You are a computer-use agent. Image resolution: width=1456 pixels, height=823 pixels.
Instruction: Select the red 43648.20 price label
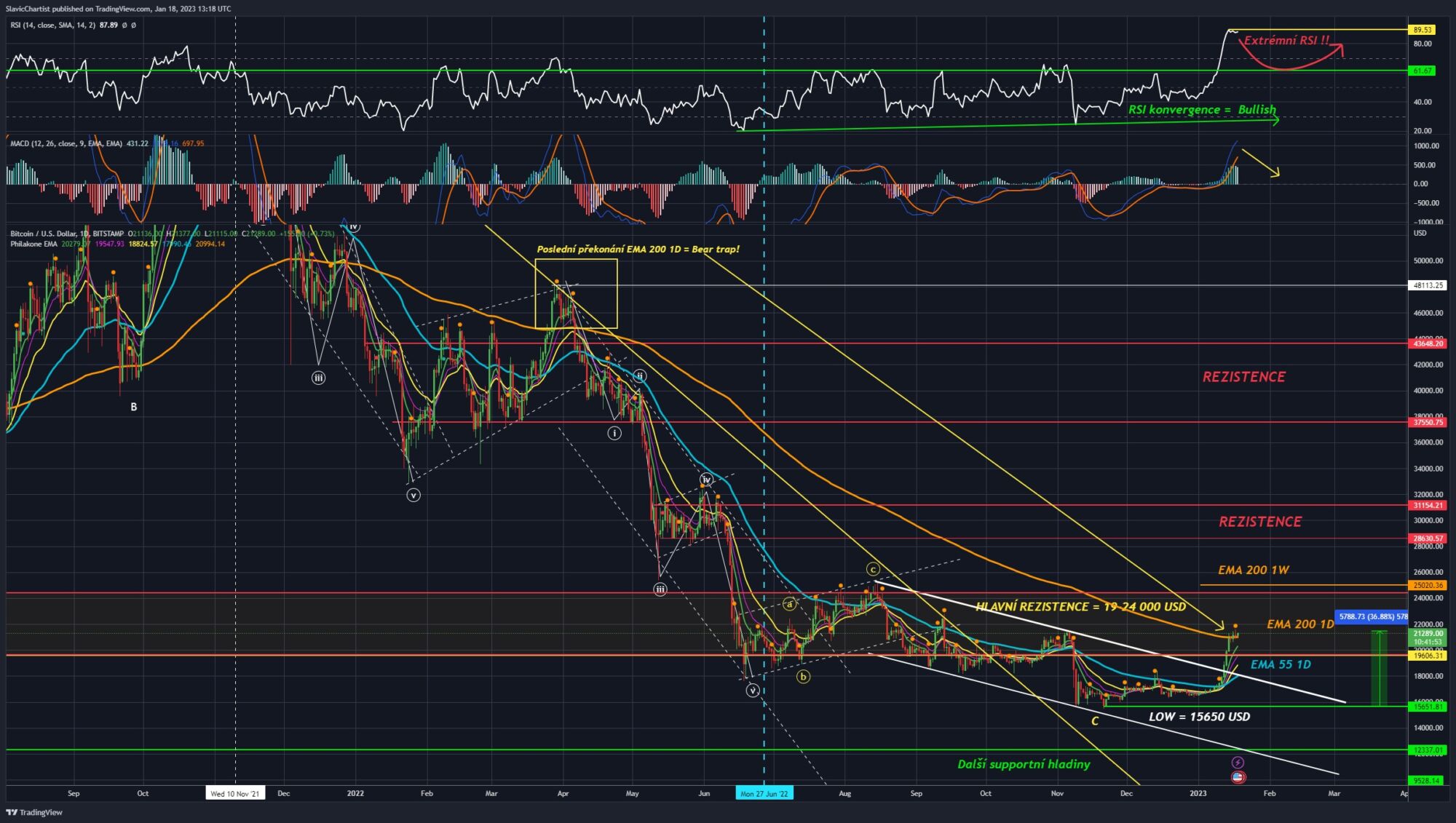point(1428,343)
